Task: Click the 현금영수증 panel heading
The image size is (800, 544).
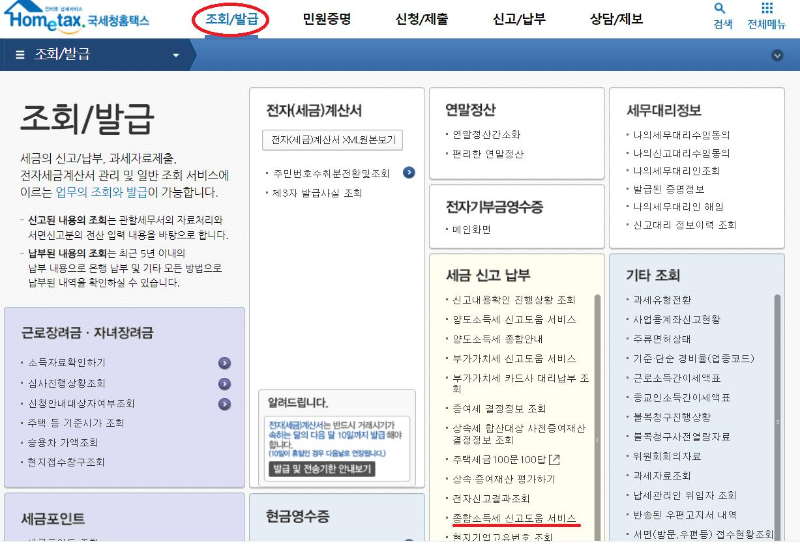Action: coord(297,516)
